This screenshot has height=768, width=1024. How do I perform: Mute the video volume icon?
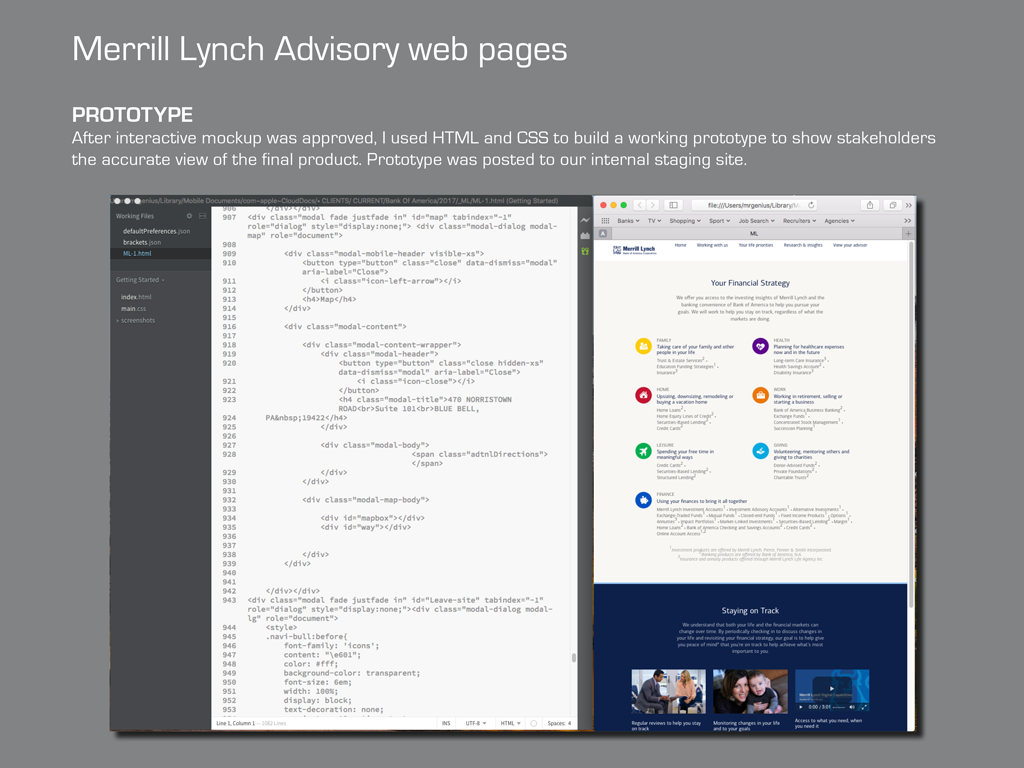(852, 707)
